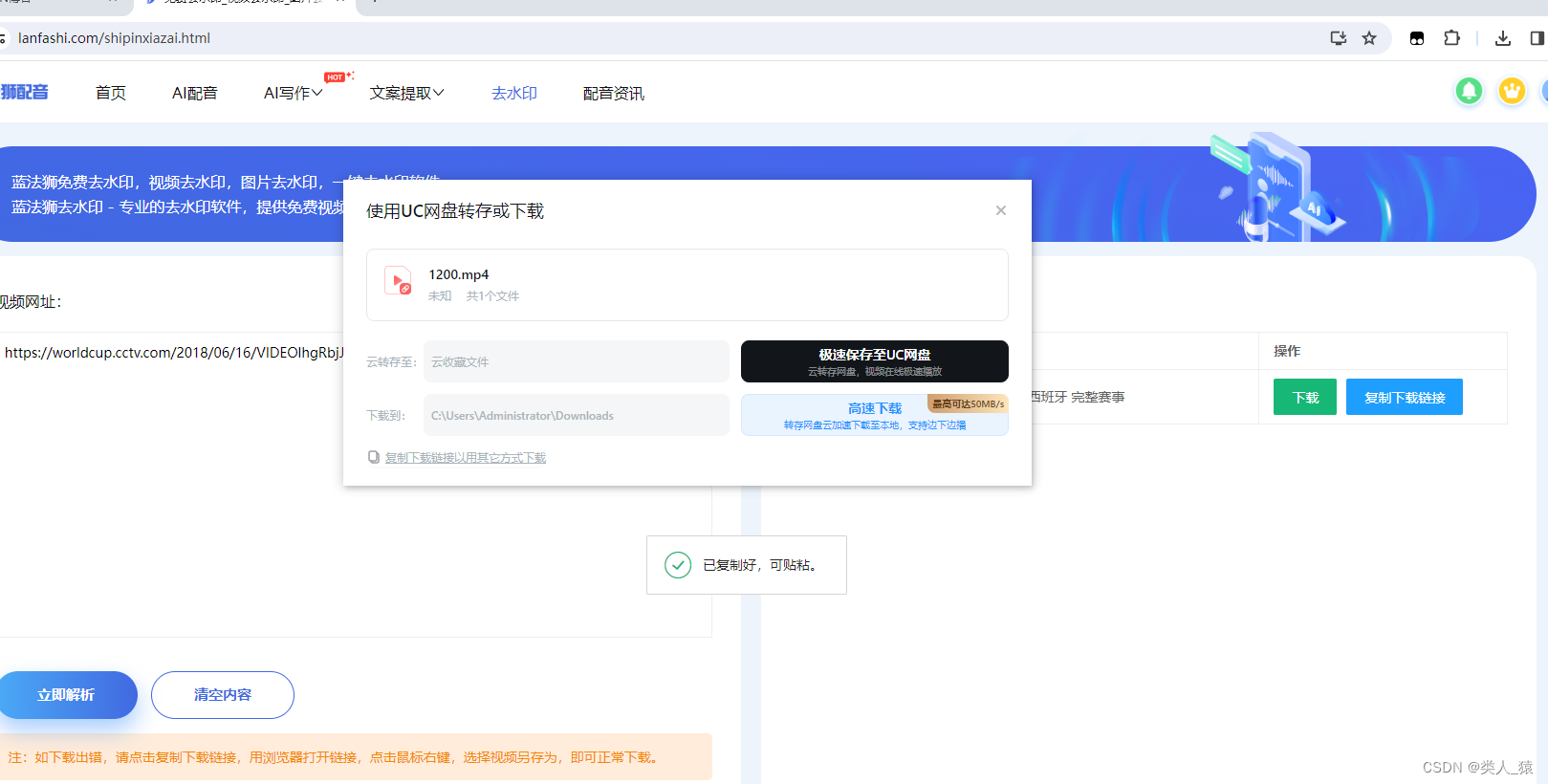Expand the 文案提取 dropdown menu

[406, 93]
